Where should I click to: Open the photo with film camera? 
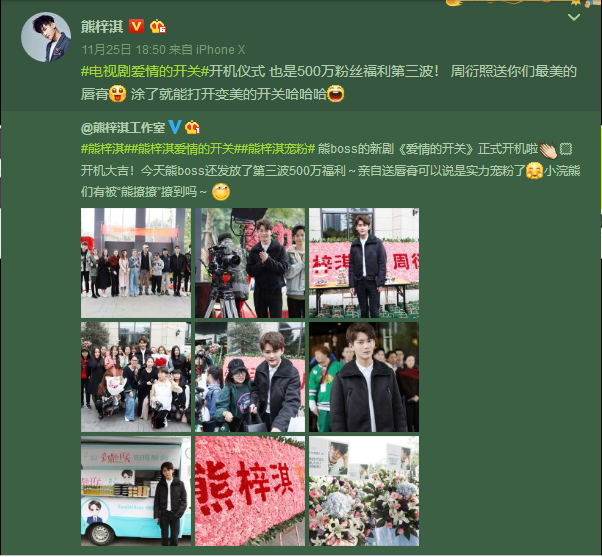tap(250, 263)
